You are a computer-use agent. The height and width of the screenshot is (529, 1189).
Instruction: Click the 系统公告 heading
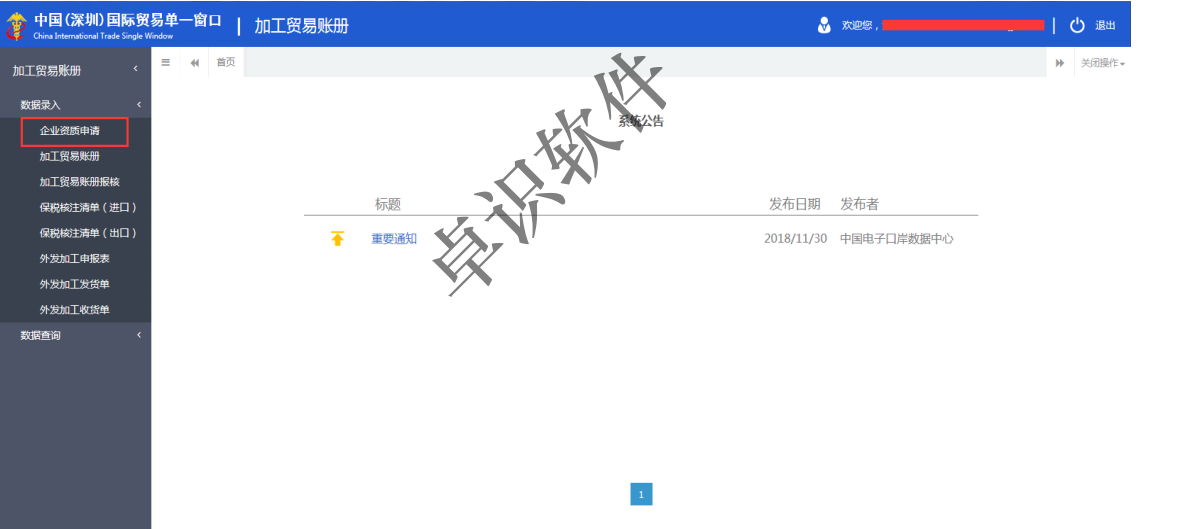pos(641,121)
